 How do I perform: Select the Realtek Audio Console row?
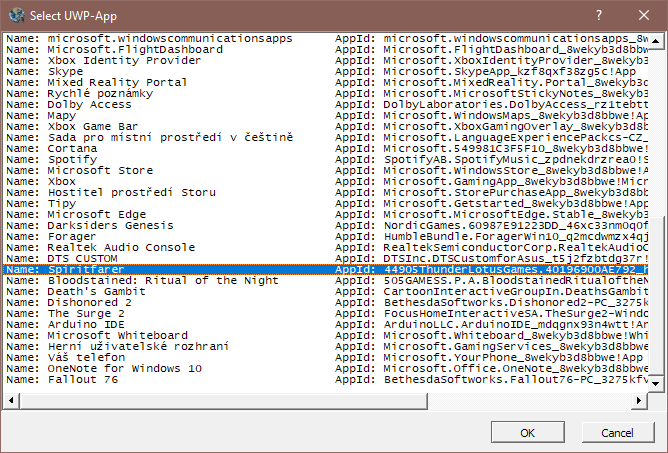[x=325, y=248]
